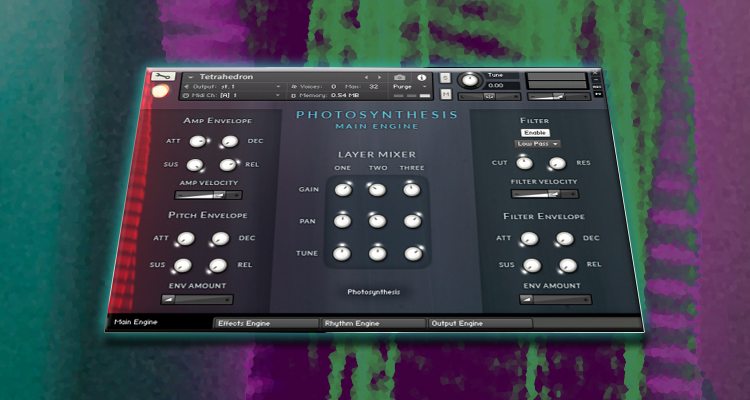Image resolution: width=750 pixels, height=400 pixels.
Task: Click the layer TWO GAIN knob
Action: pos(377,190)
